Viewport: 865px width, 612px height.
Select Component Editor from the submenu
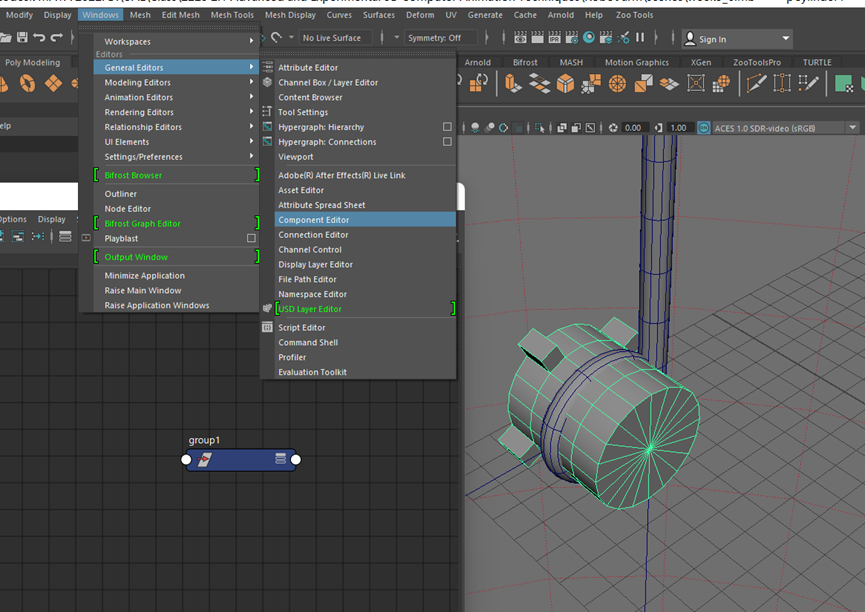coord(365,220)
